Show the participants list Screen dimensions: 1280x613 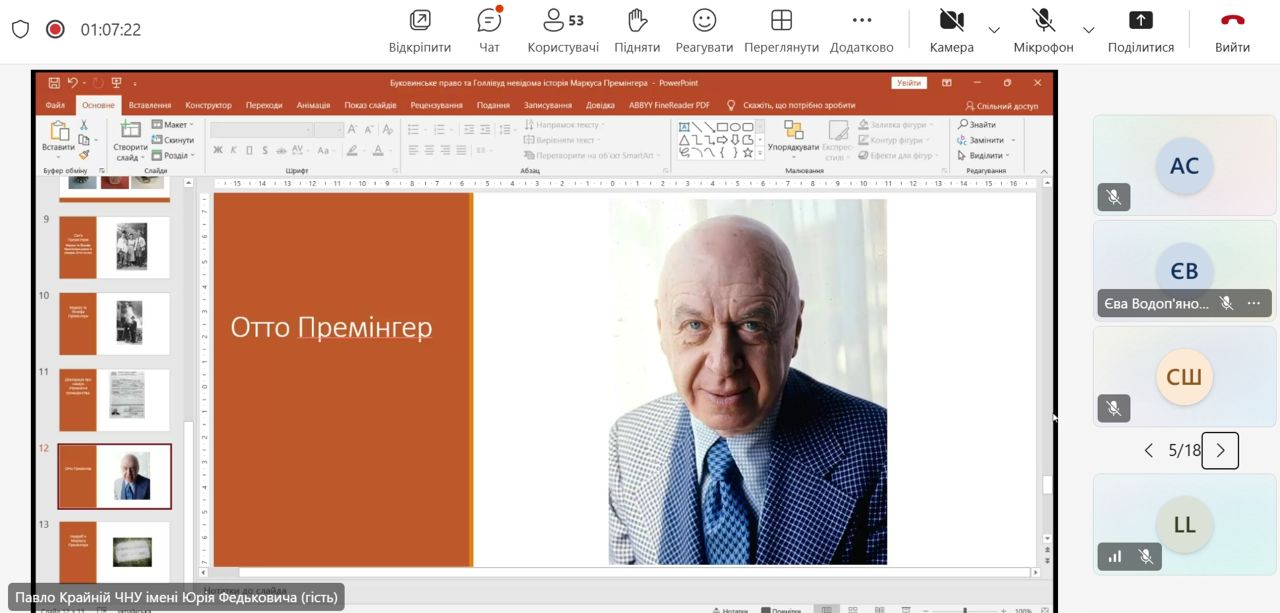tap(563, 30)
